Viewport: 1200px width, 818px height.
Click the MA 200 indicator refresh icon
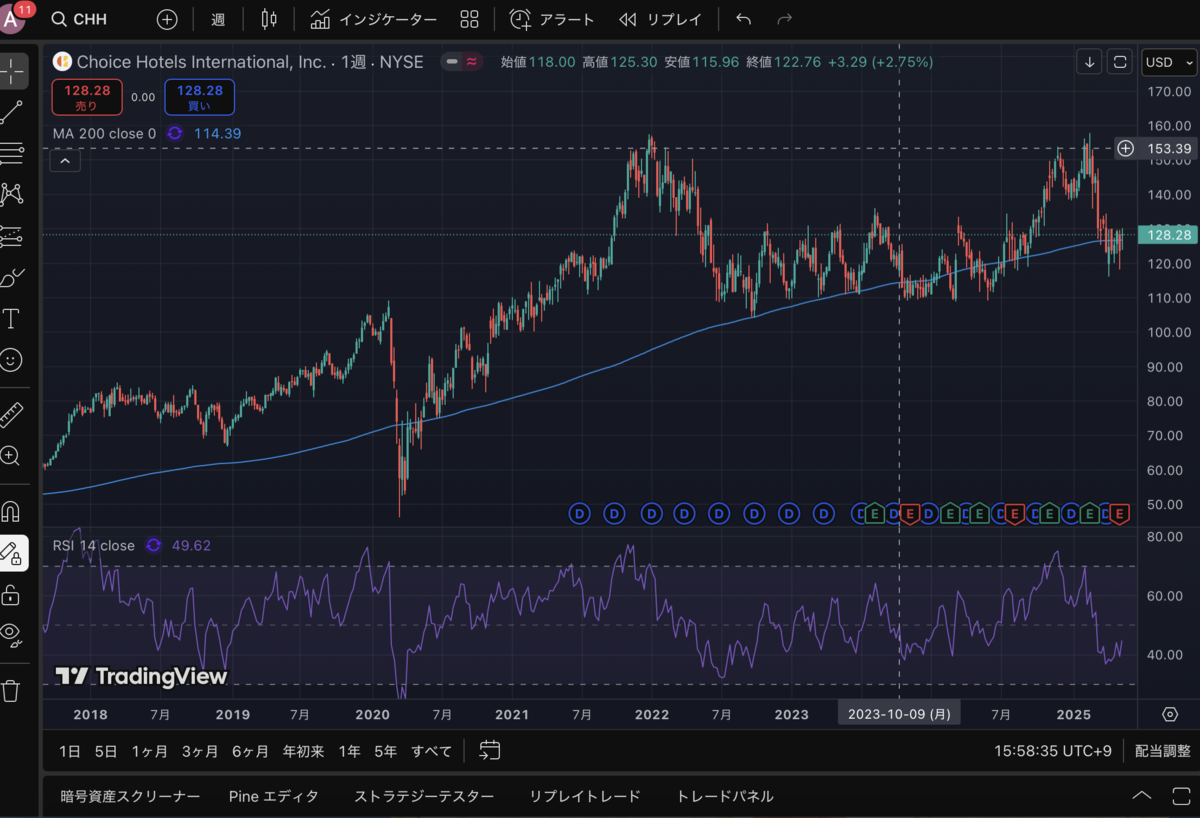(x=175, y=133)
